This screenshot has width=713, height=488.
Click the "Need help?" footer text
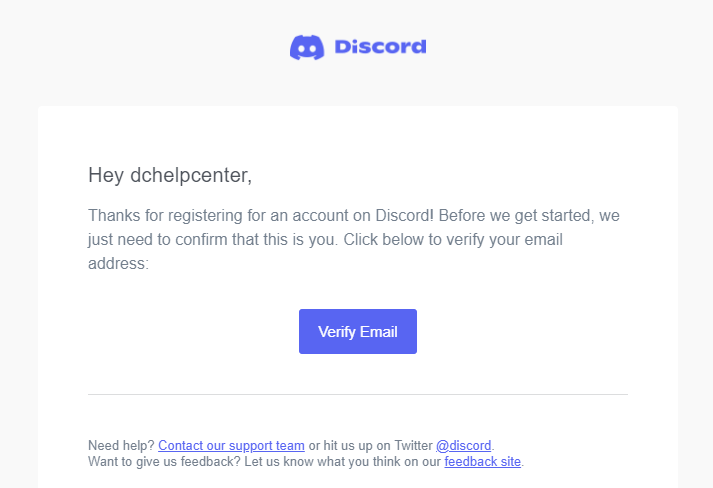(121, 445)
